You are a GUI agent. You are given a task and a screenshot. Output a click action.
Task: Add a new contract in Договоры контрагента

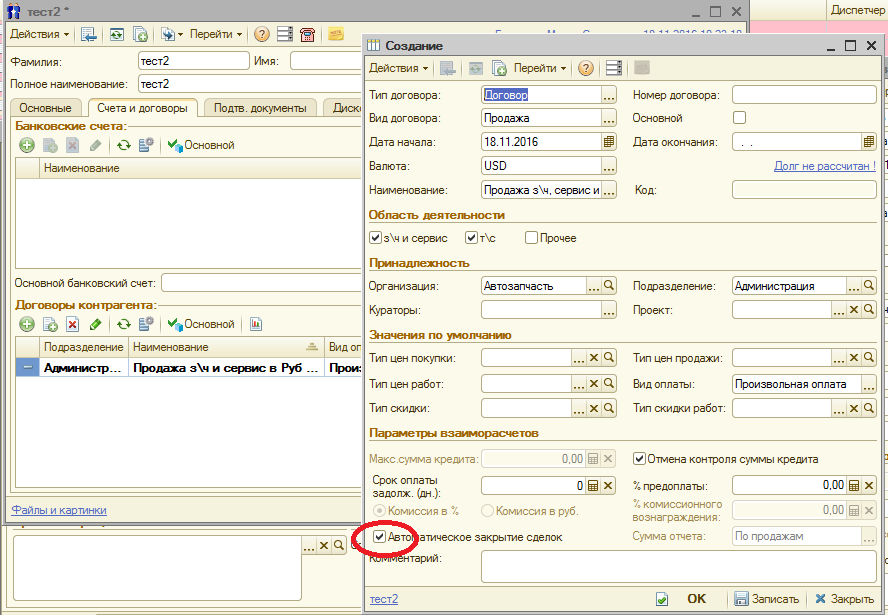27,324
